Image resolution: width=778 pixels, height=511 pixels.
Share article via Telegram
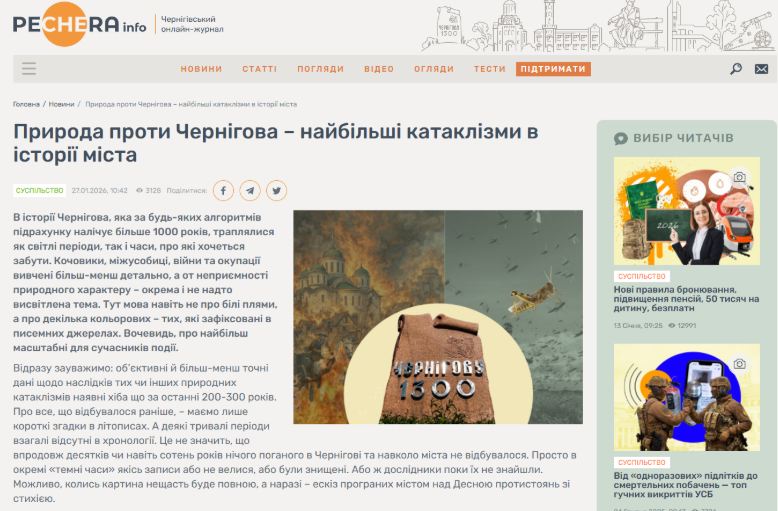click(x=249, y=190)
